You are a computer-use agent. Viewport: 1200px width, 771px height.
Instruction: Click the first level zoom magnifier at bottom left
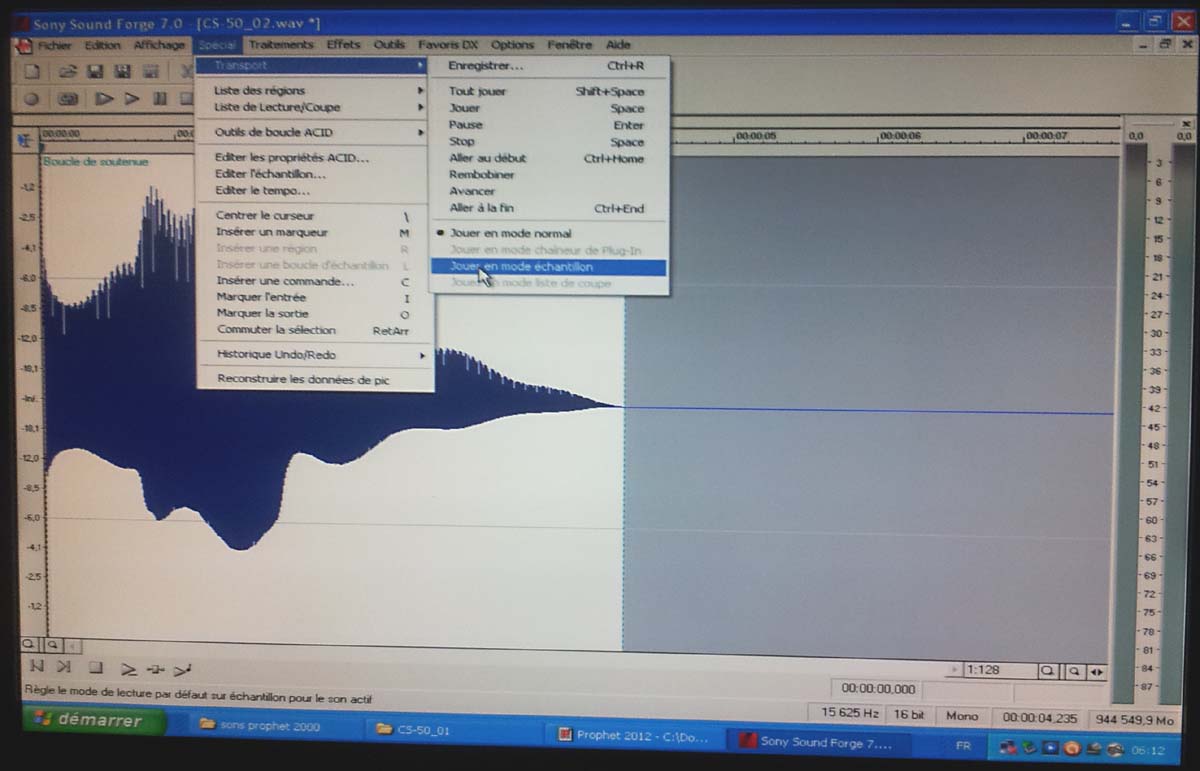coord(29,645)
